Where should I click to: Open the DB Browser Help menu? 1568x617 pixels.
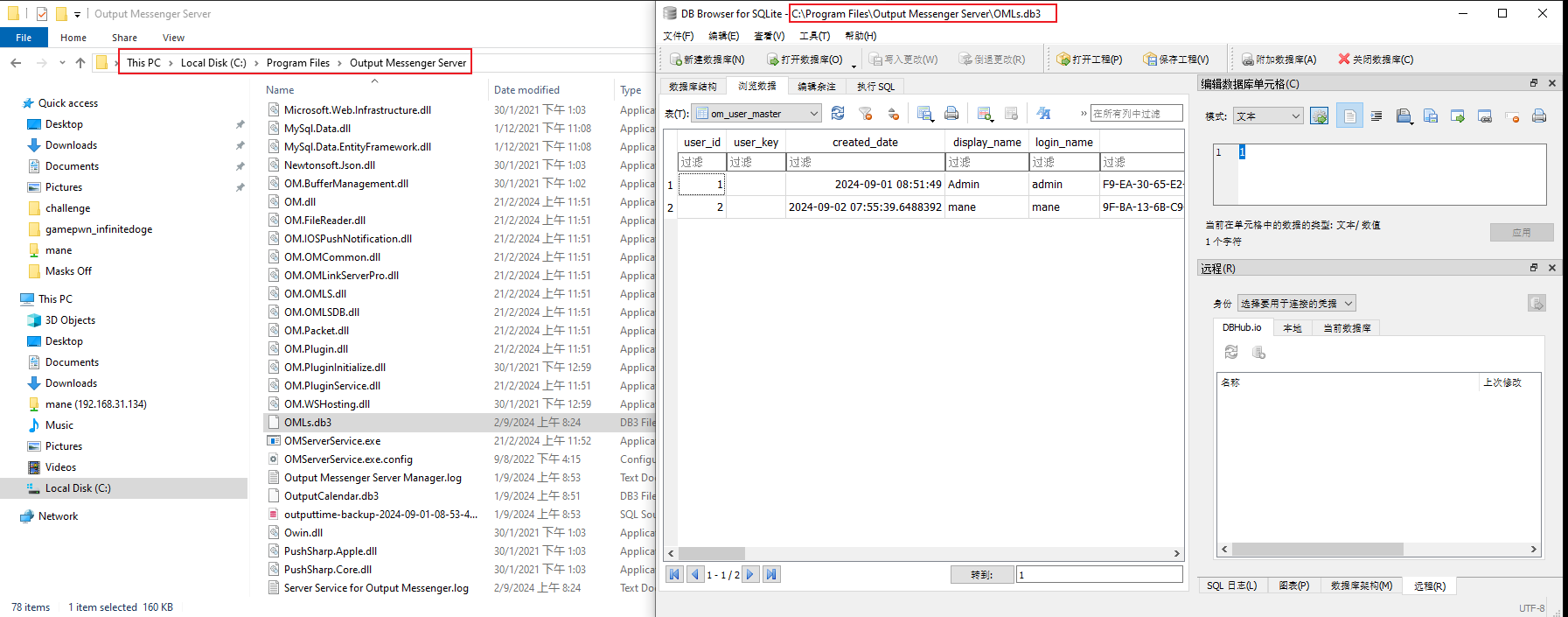(x=861, y=36)
